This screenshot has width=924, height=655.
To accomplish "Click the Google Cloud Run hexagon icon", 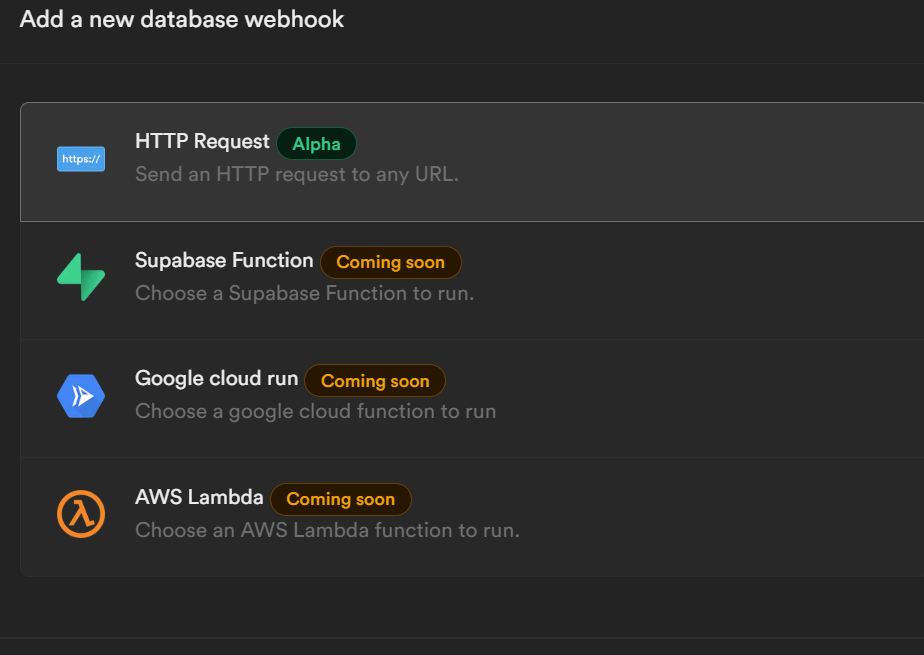I will (x=81, y=396).
